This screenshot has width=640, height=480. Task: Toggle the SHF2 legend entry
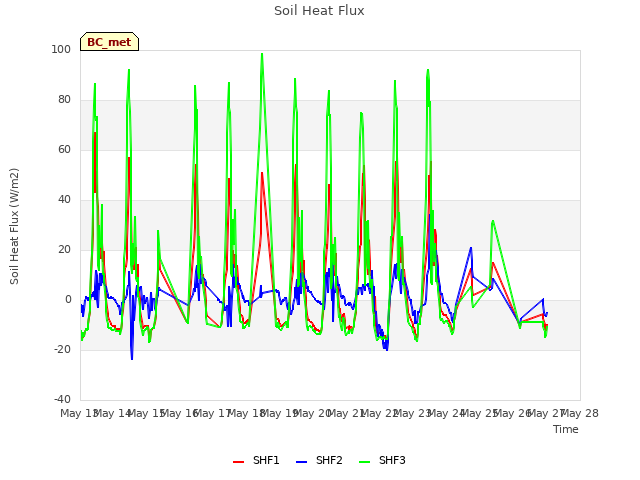click(x=319, y=460)
